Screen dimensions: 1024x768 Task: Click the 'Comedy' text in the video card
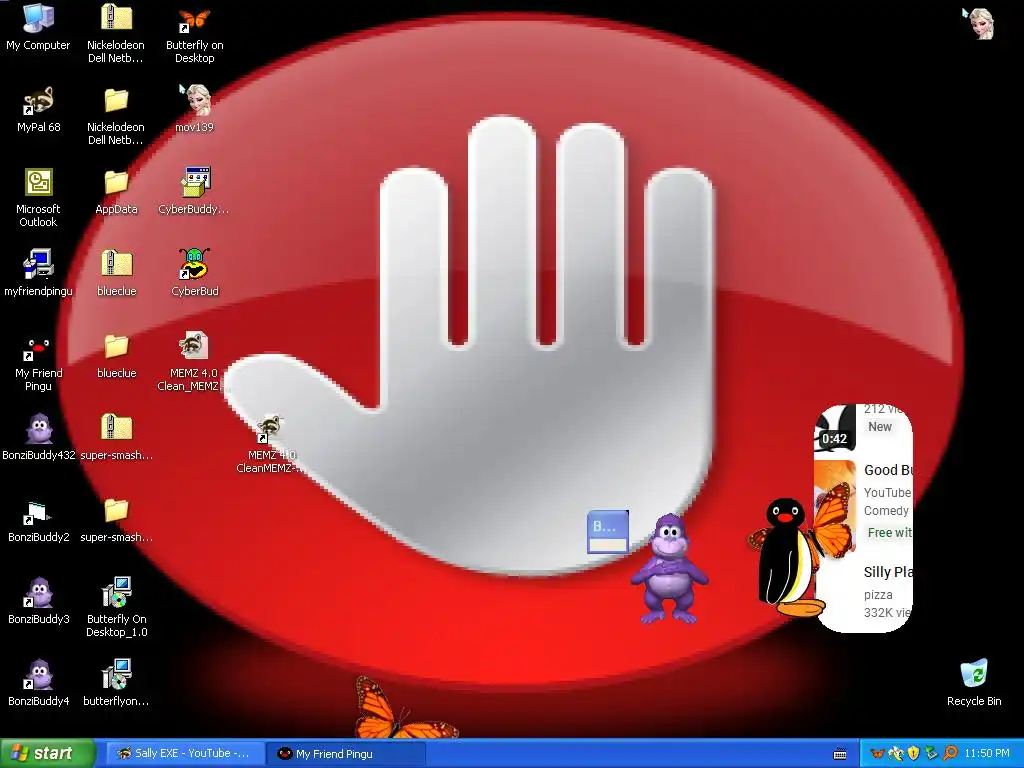[x=886, y=511]
